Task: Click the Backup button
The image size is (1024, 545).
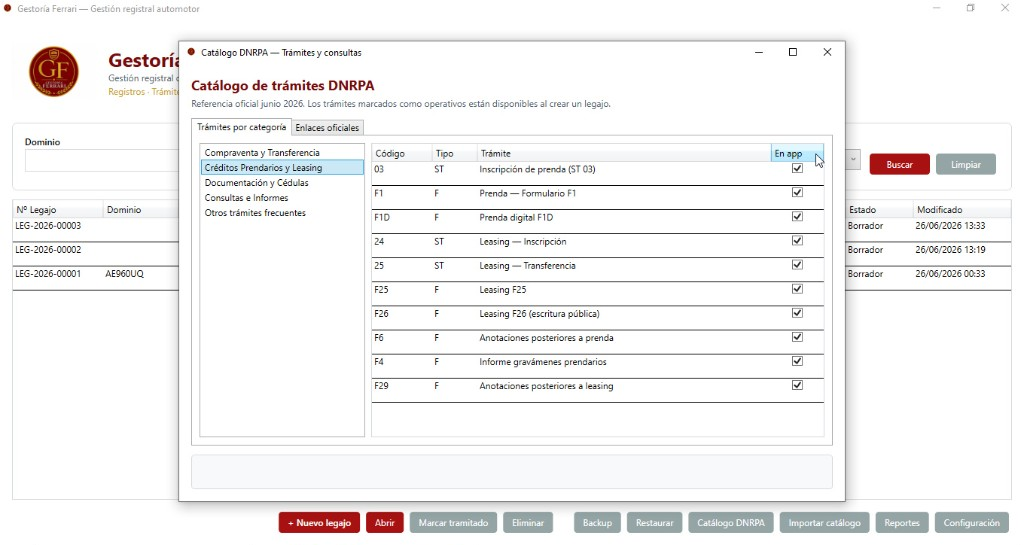Action: point(597,523)
